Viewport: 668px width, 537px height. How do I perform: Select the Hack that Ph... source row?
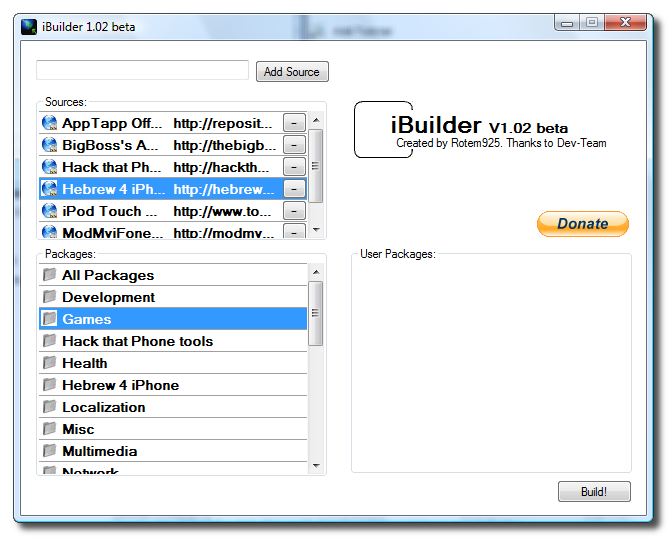coord(173,167)
